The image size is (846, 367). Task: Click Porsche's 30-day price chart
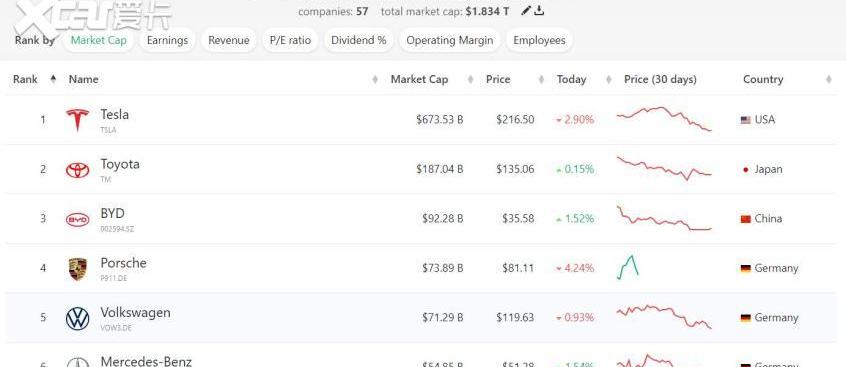(x=628, y=267)
